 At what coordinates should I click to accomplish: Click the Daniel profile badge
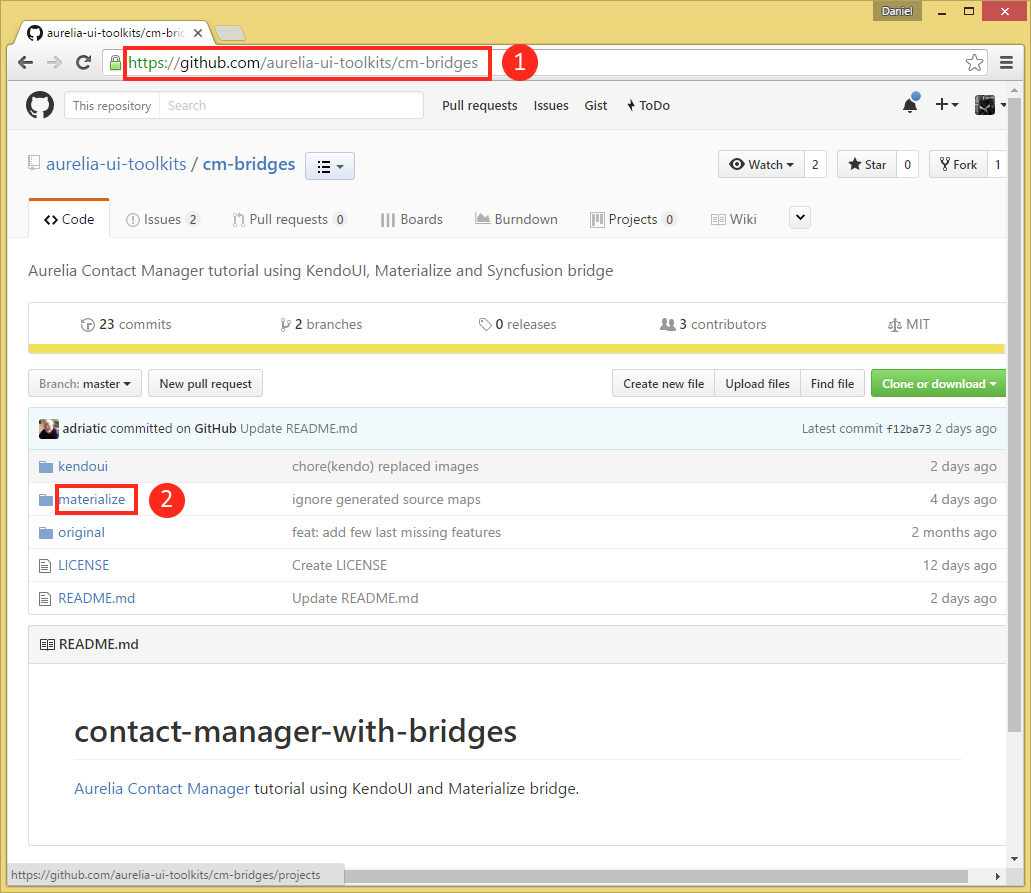coord(897,11)
